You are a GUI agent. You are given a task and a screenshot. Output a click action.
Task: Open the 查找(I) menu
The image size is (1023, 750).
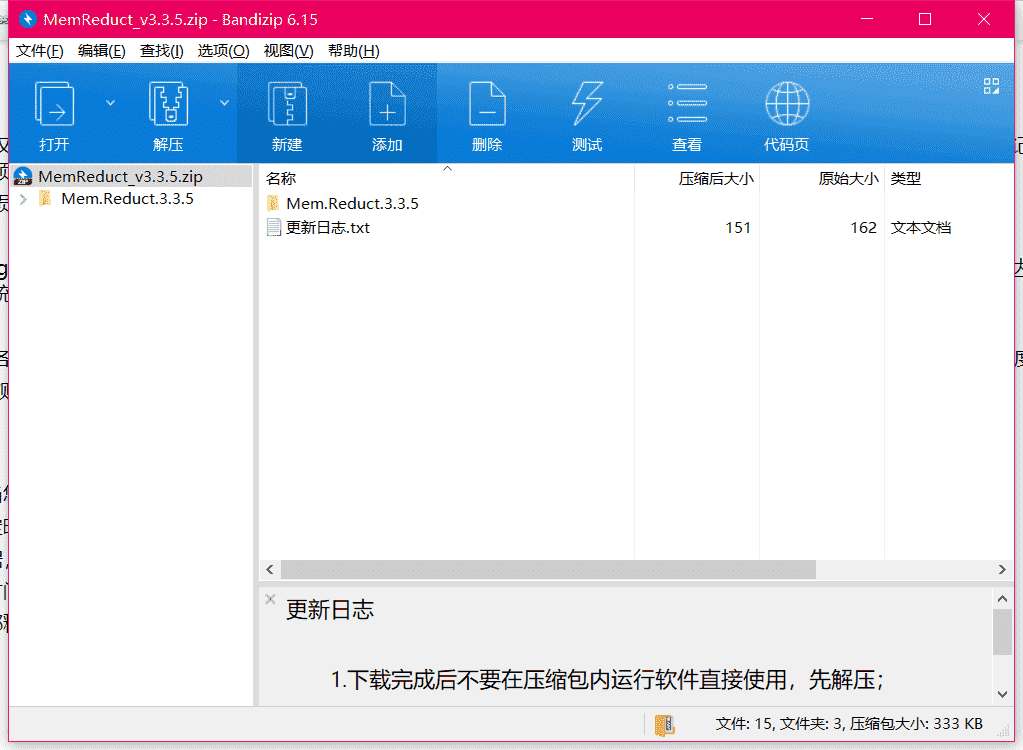tap(161, 51)
